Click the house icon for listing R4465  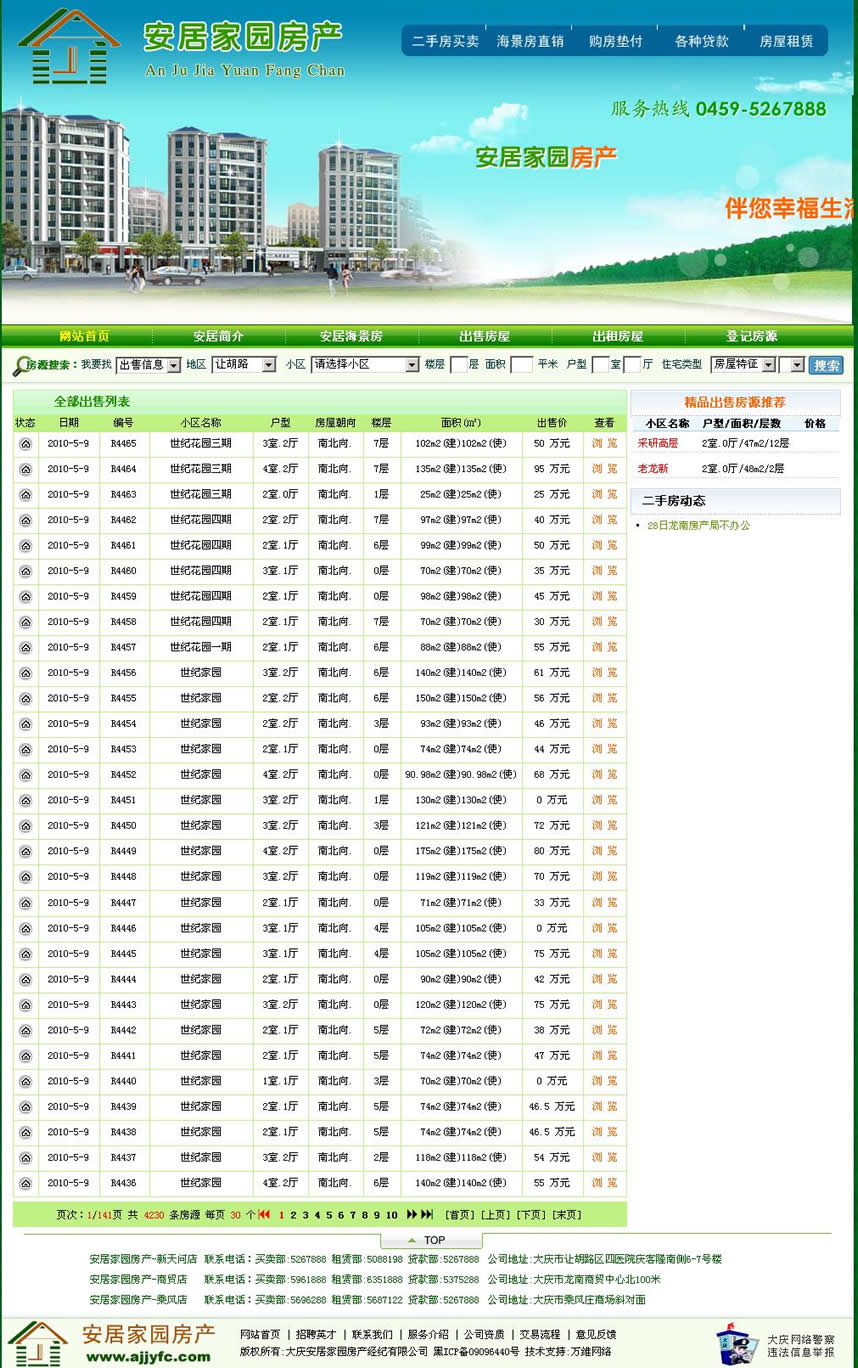pos(25,444)
